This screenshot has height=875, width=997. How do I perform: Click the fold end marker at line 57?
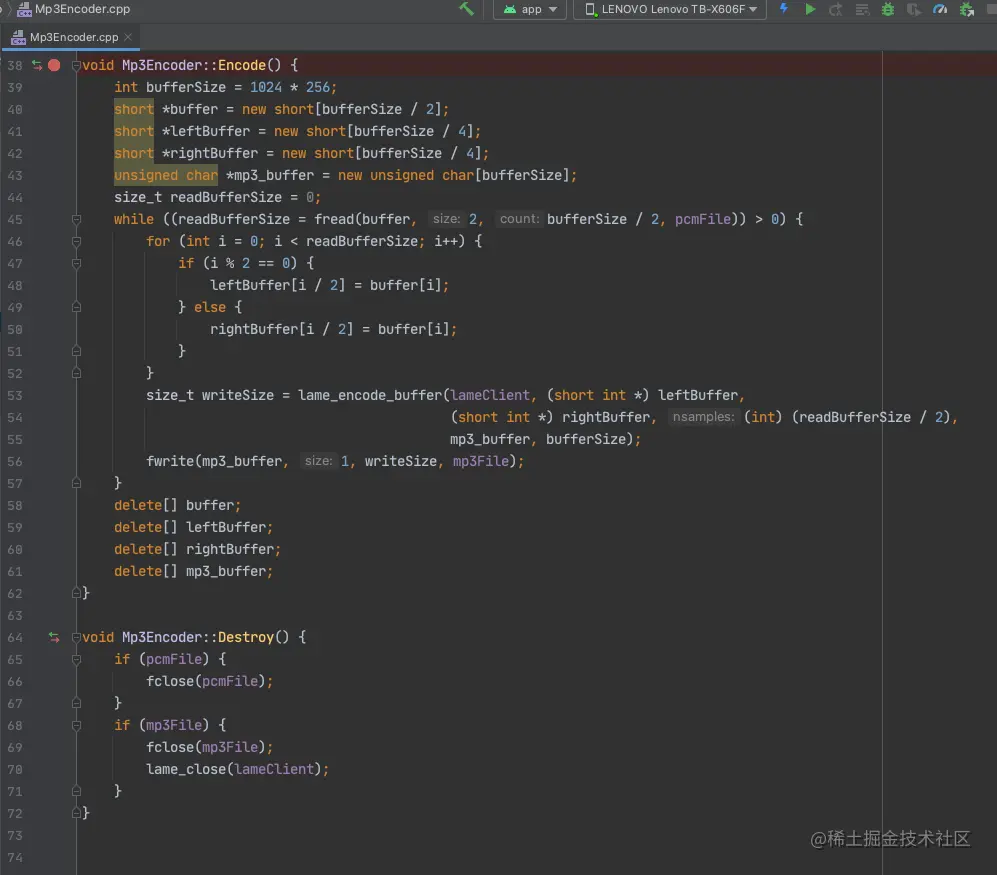coord(76,483)
